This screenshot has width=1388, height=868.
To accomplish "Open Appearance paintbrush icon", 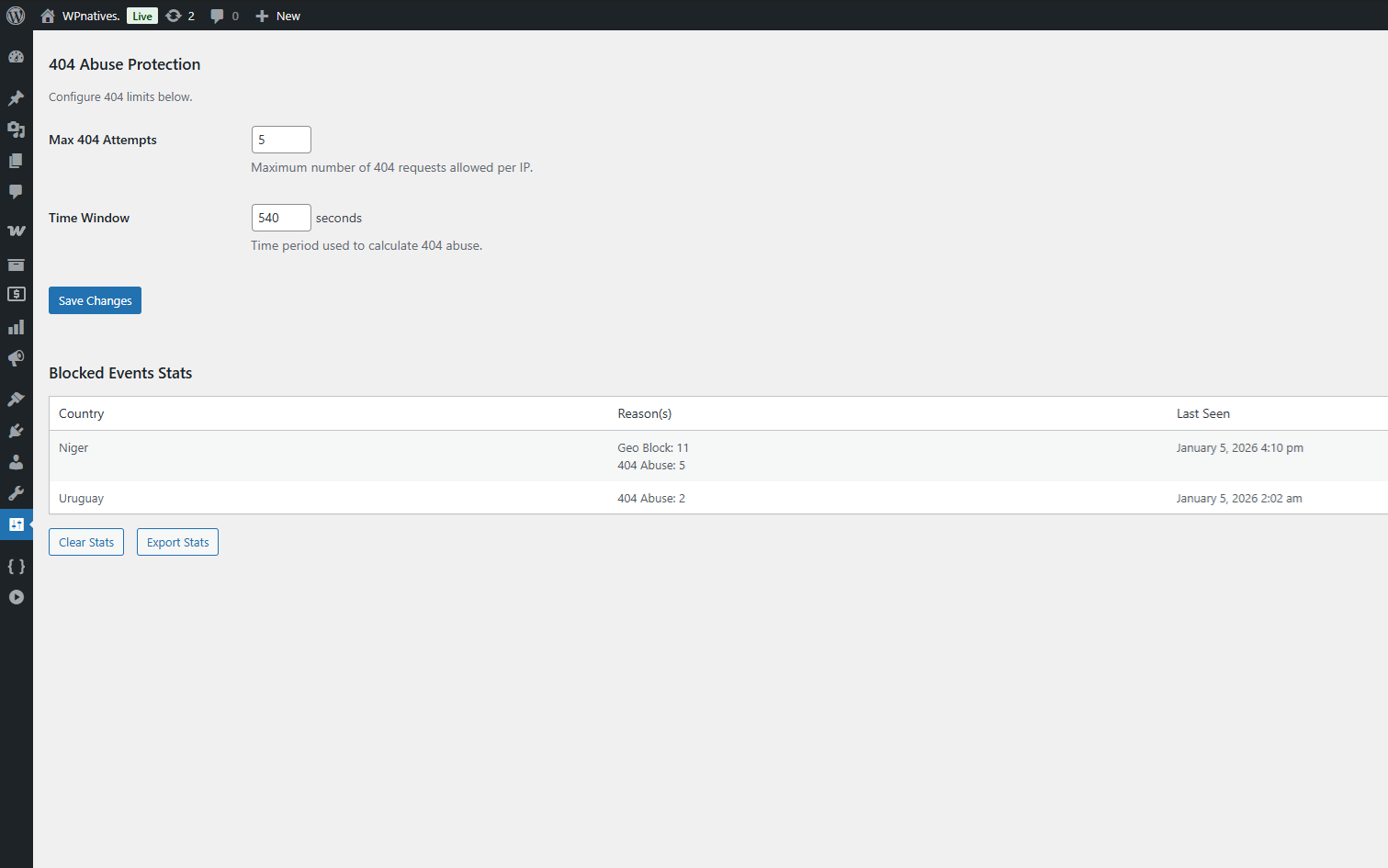I will pos(17,400).
